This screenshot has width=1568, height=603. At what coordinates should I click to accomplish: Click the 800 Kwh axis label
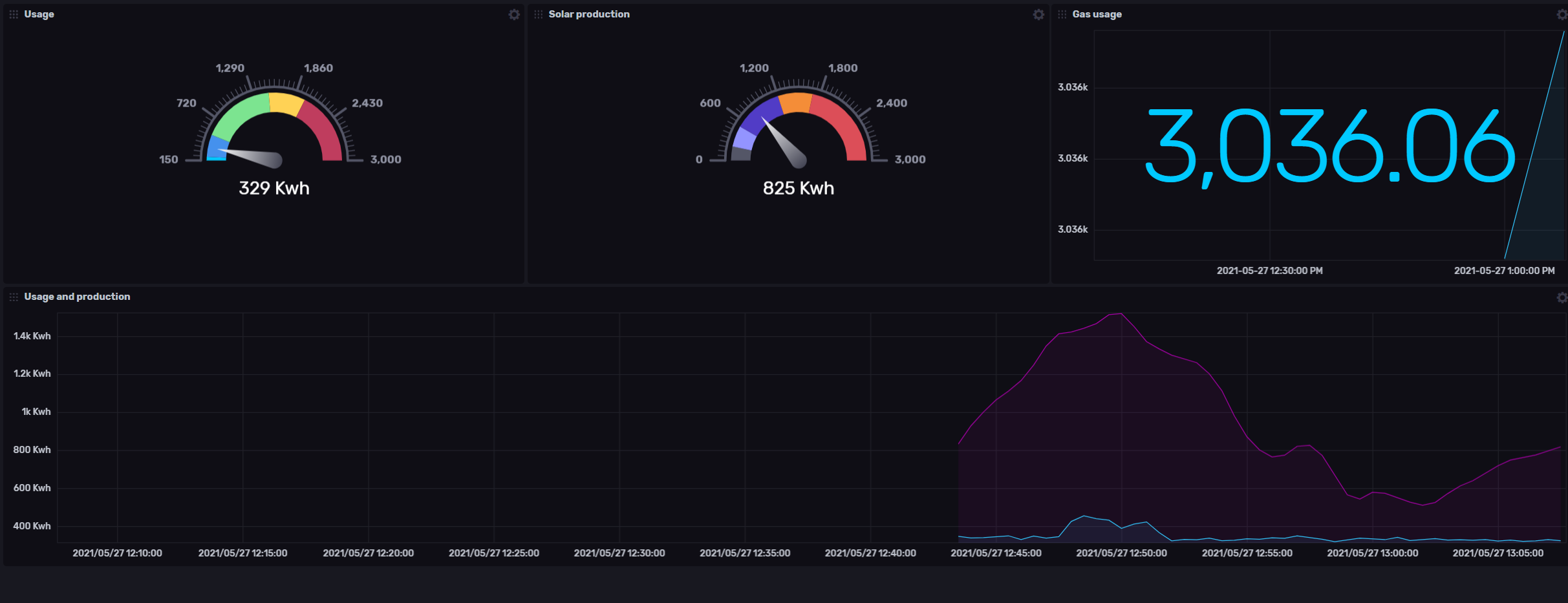point(32,450)
